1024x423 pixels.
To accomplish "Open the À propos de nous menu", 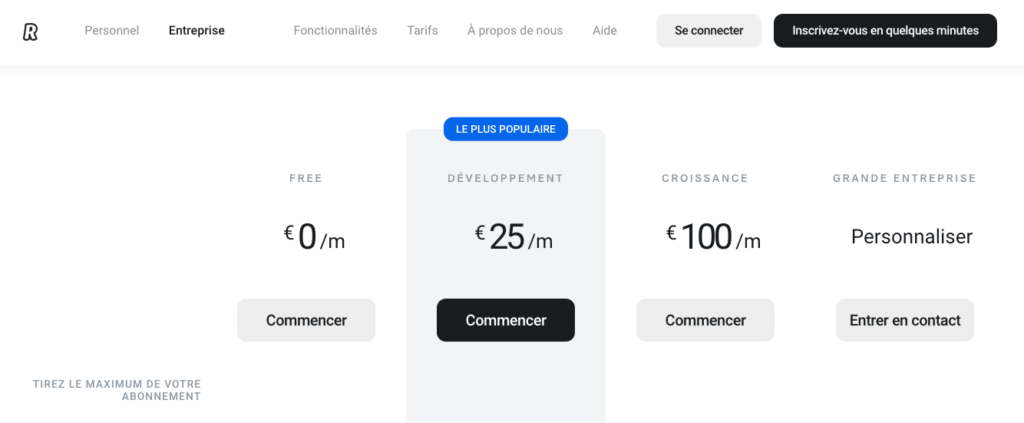I will [514, 31].
